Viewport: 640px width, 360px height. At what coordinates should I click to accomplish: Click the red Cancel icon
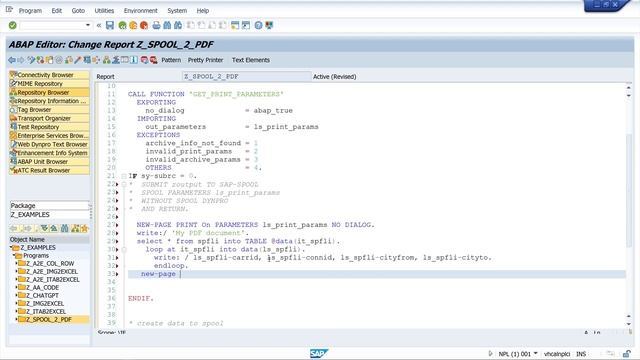click(144, 25)
